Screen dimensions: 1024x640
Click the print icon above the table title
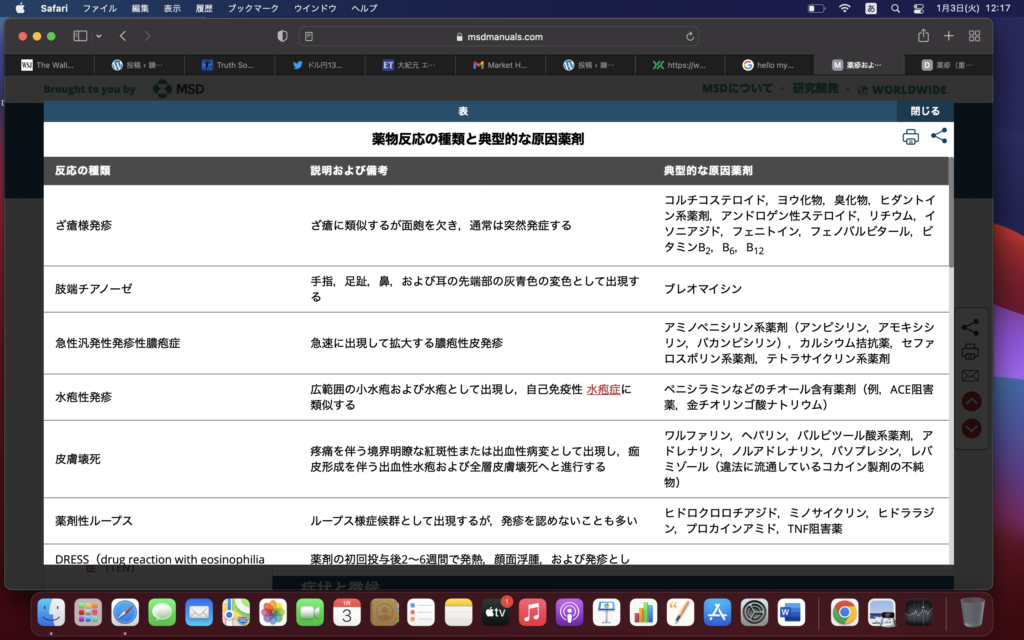(910, 137)
